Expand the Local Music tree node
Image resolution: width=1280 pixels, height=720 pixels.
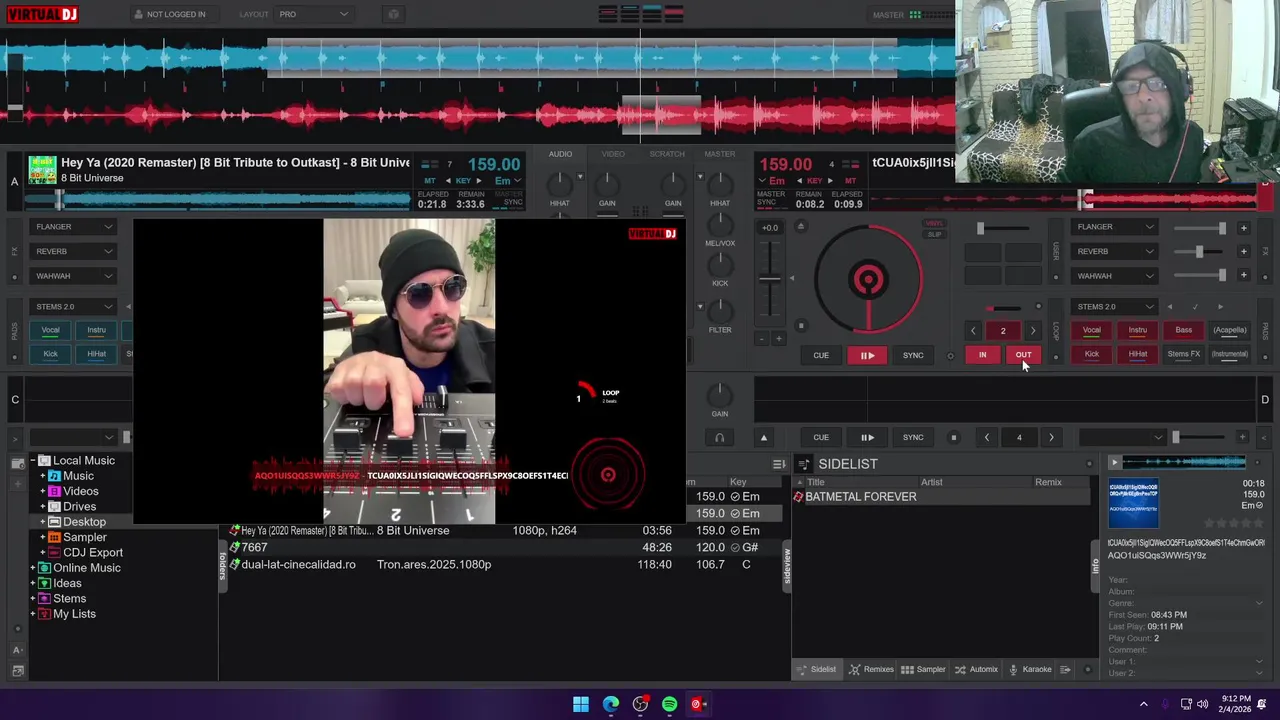point(33,461)
